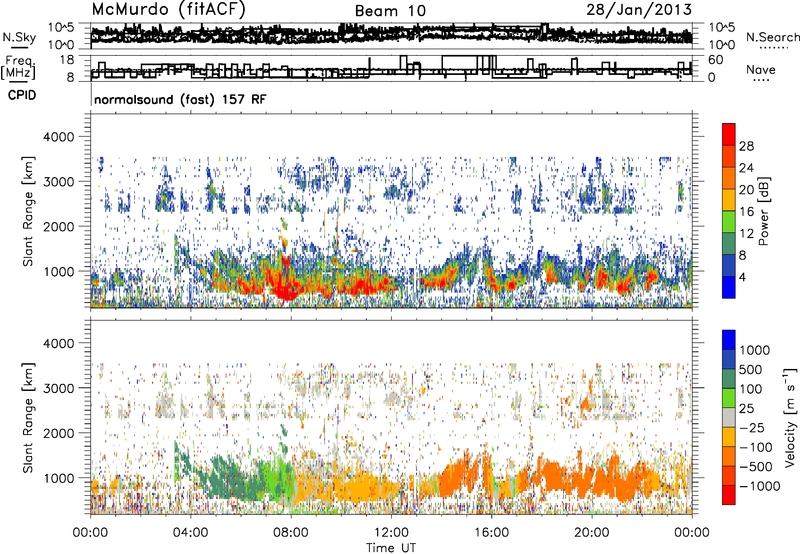Click the '28' Power colorbar tick label
Viewport: 800px width, 554px height.
(746, 146)
